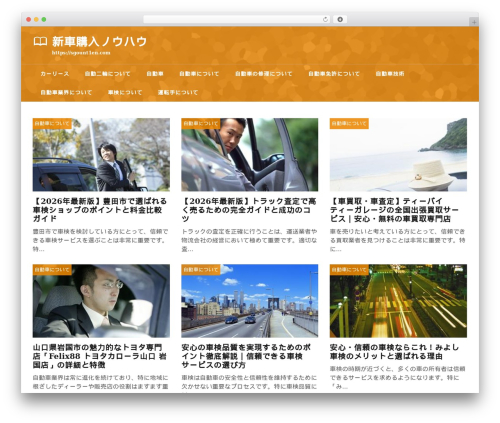Click category badge on the Felix88 article
500x423 pixels.
52,270
